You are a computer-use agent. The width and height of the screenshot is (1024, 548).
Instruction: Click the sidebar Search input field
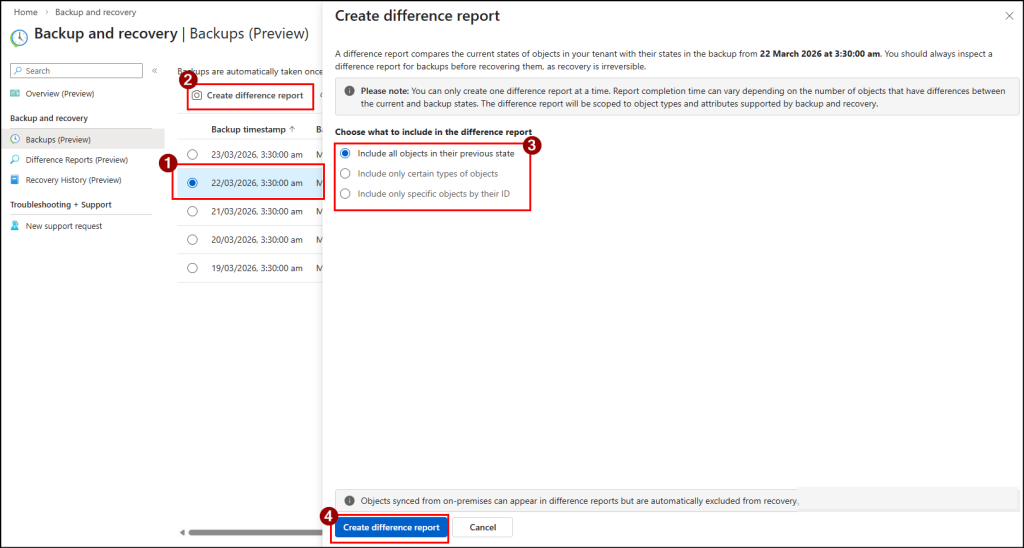coord(80,71)
